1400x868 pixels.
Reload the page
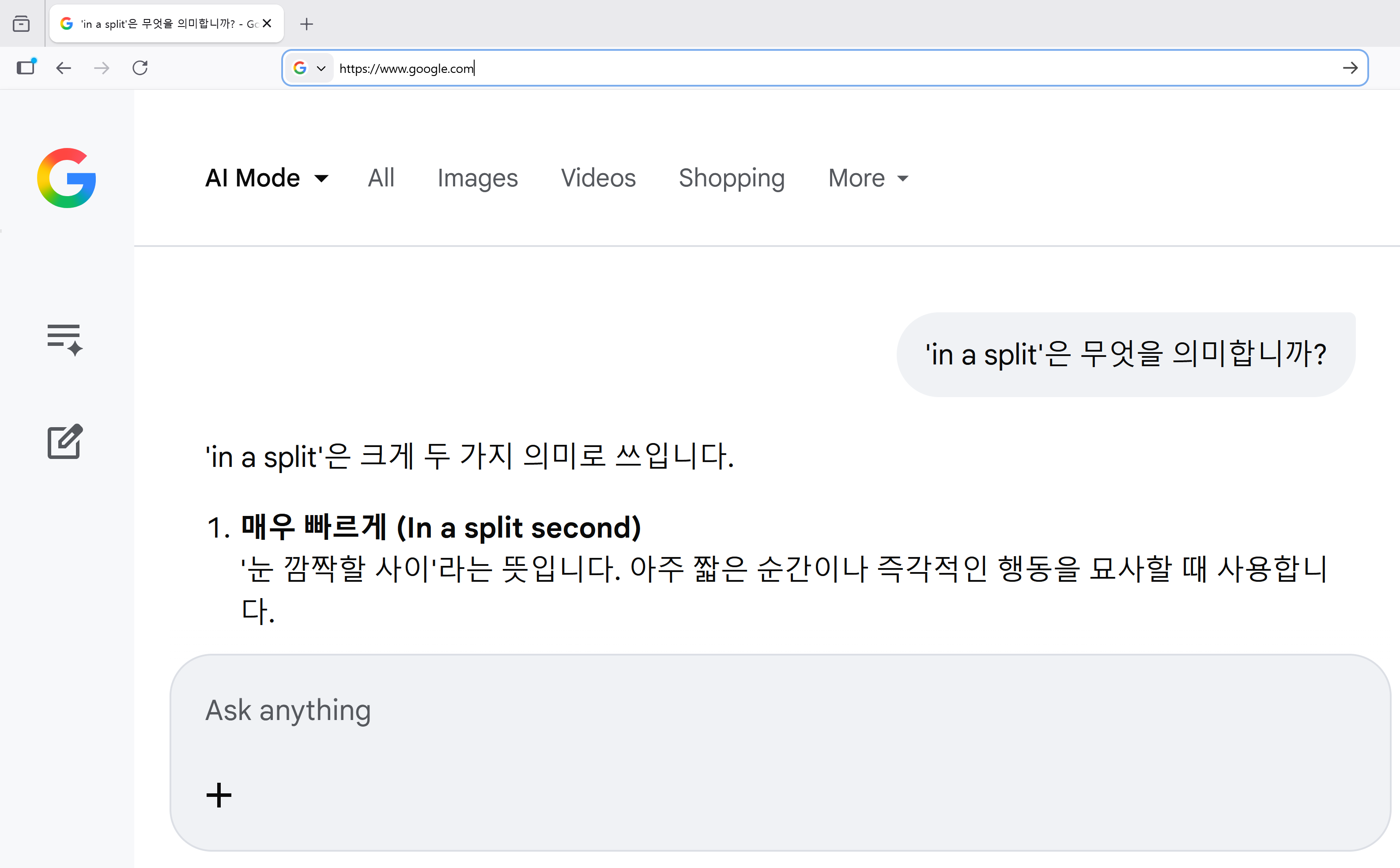coord(140,68)
